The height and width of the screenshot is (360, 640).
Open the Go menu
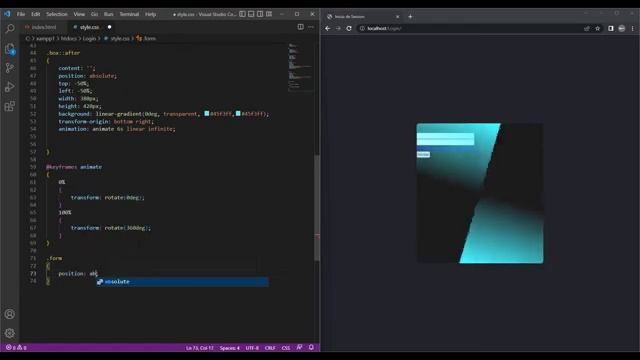94,14
